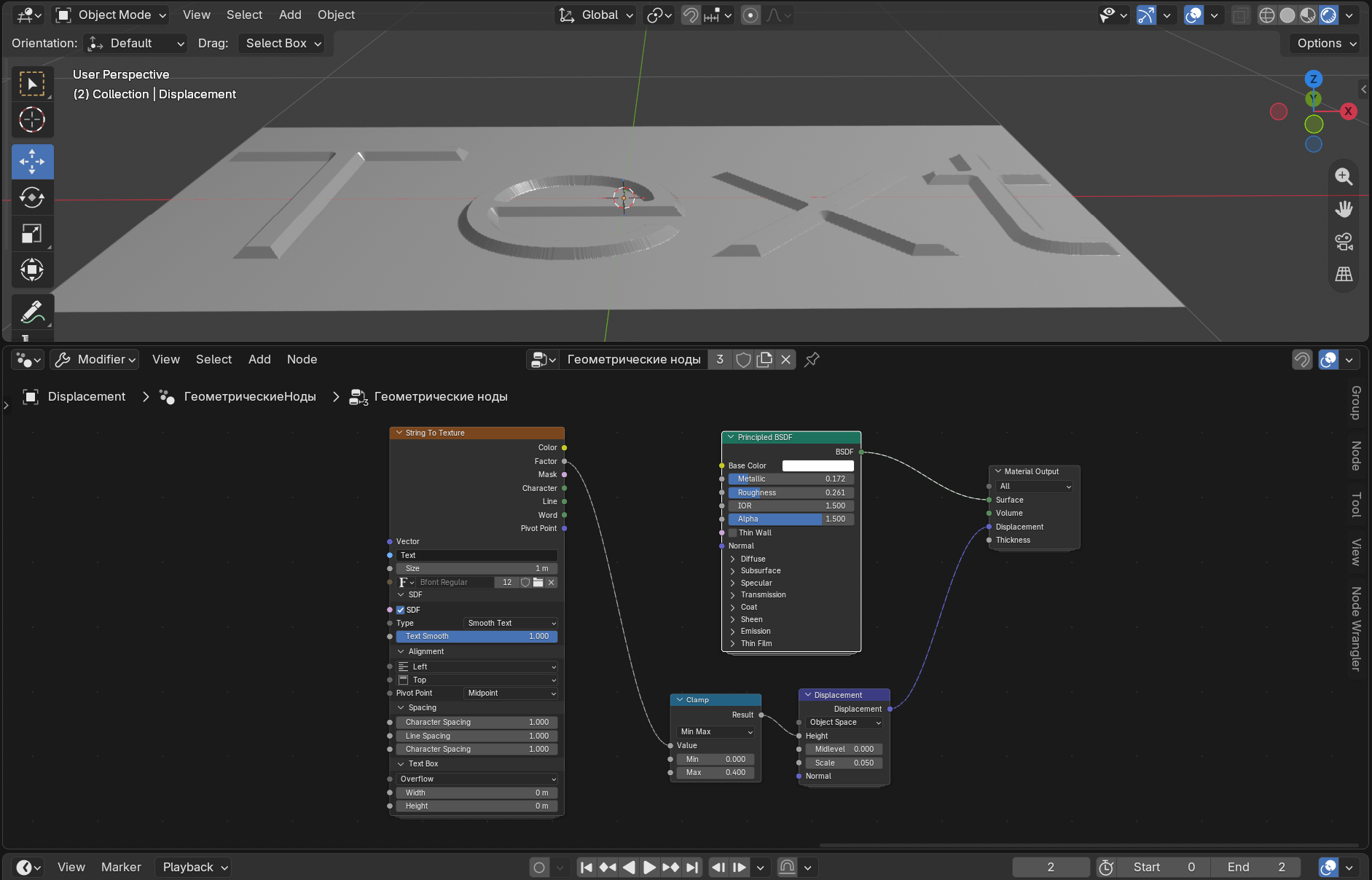This screenshot has height=880, width=1372.
Task: Click the Base Color white swatch
Action: point(818,465)
